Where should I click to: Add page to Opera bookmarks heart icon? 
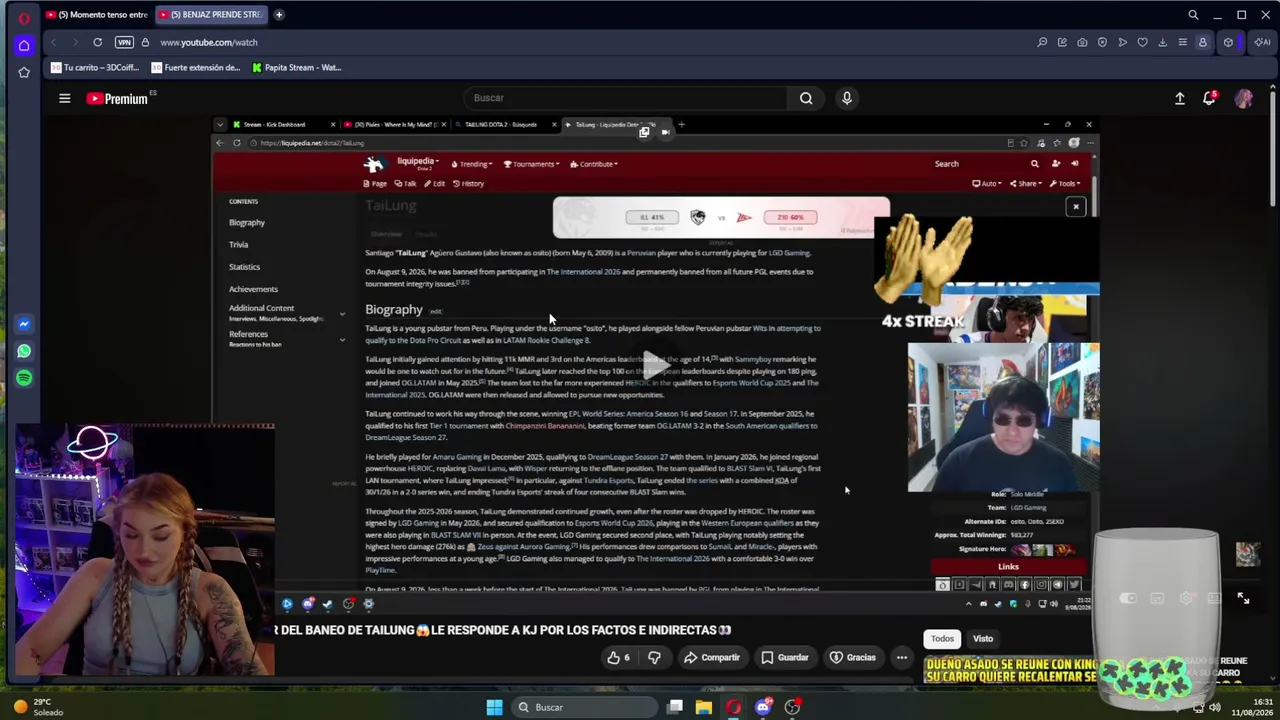(x=1142, y=42)
